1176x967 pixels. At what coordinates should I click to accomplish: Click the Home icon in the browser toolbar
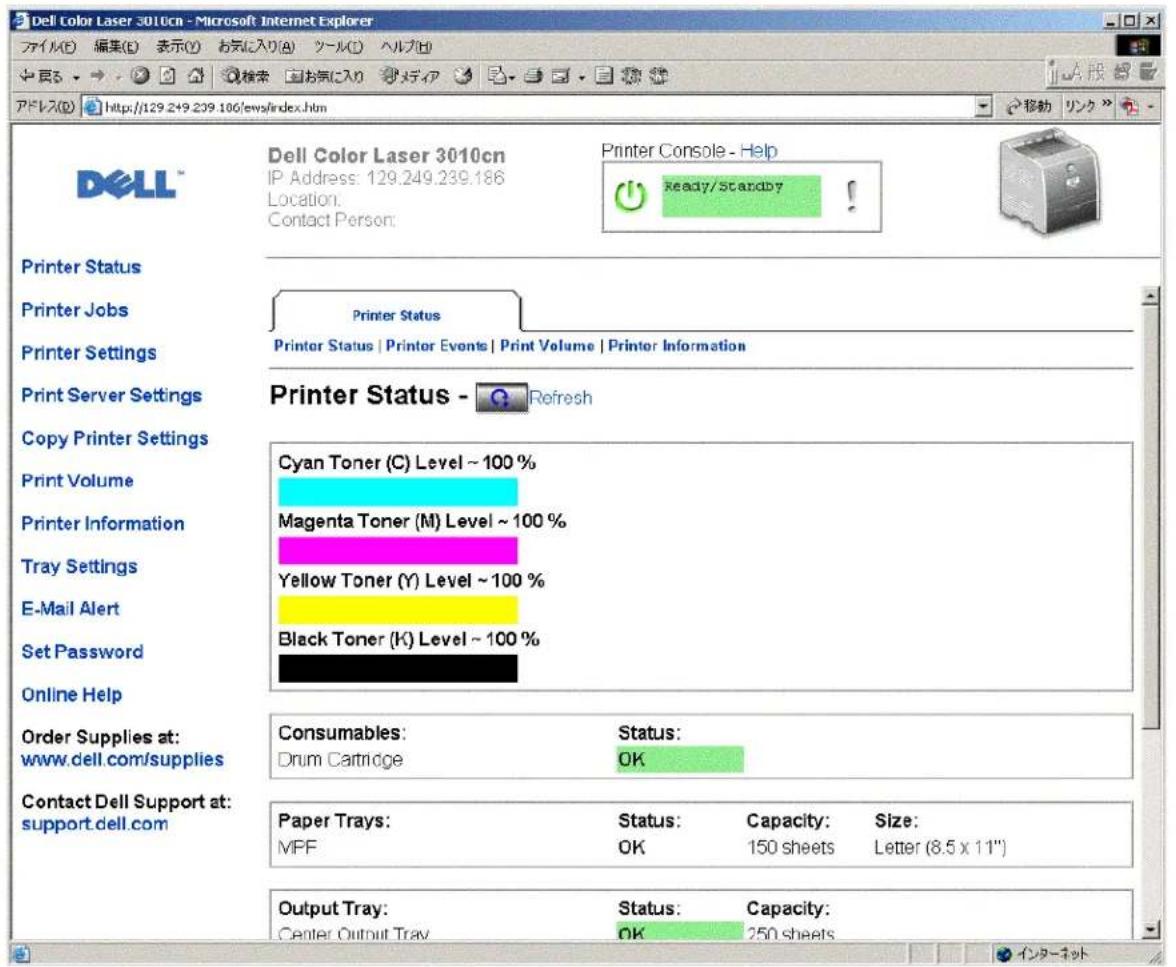pos(196,75)
